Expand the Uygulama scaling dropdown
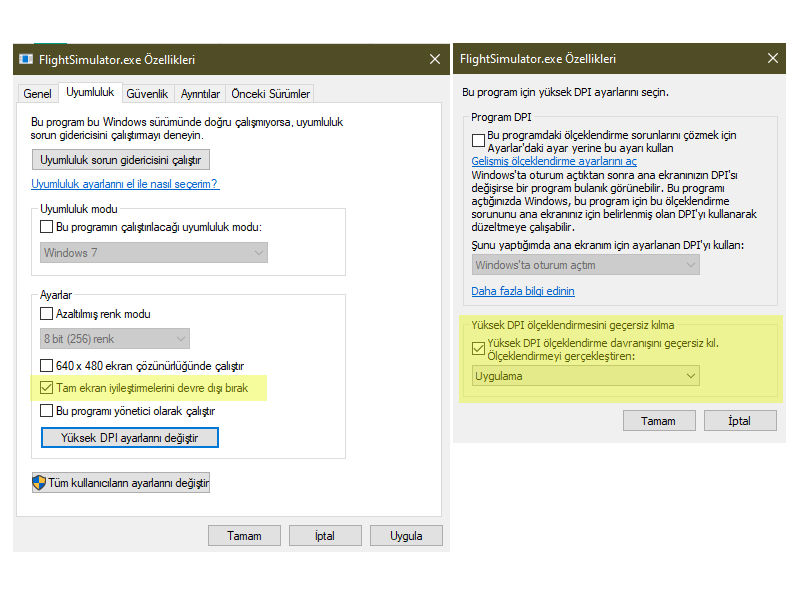 click(585, 376)
